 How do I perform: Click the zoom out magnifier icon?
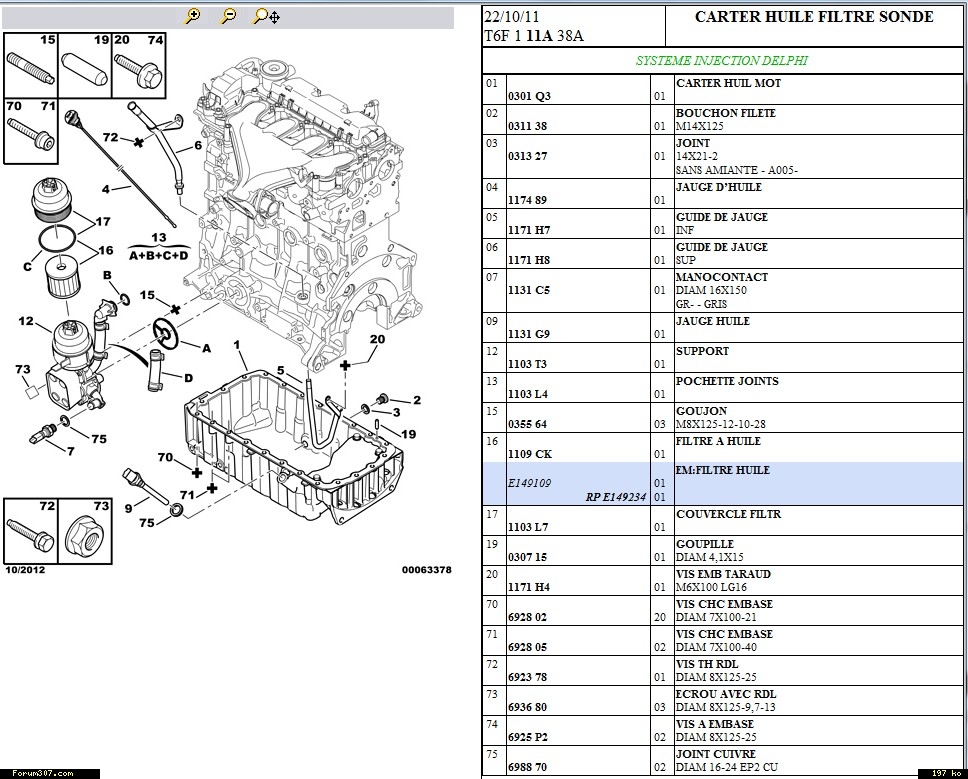click(x=228, y=15)
